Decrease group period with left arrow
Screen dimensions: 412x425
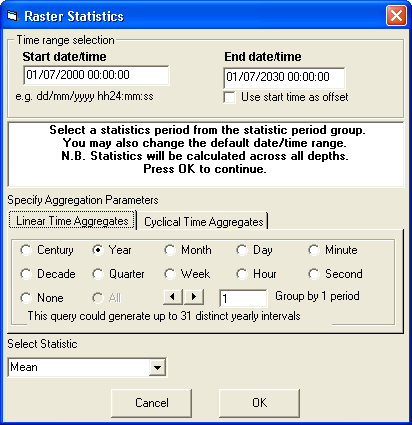click(x=173, y=297)
